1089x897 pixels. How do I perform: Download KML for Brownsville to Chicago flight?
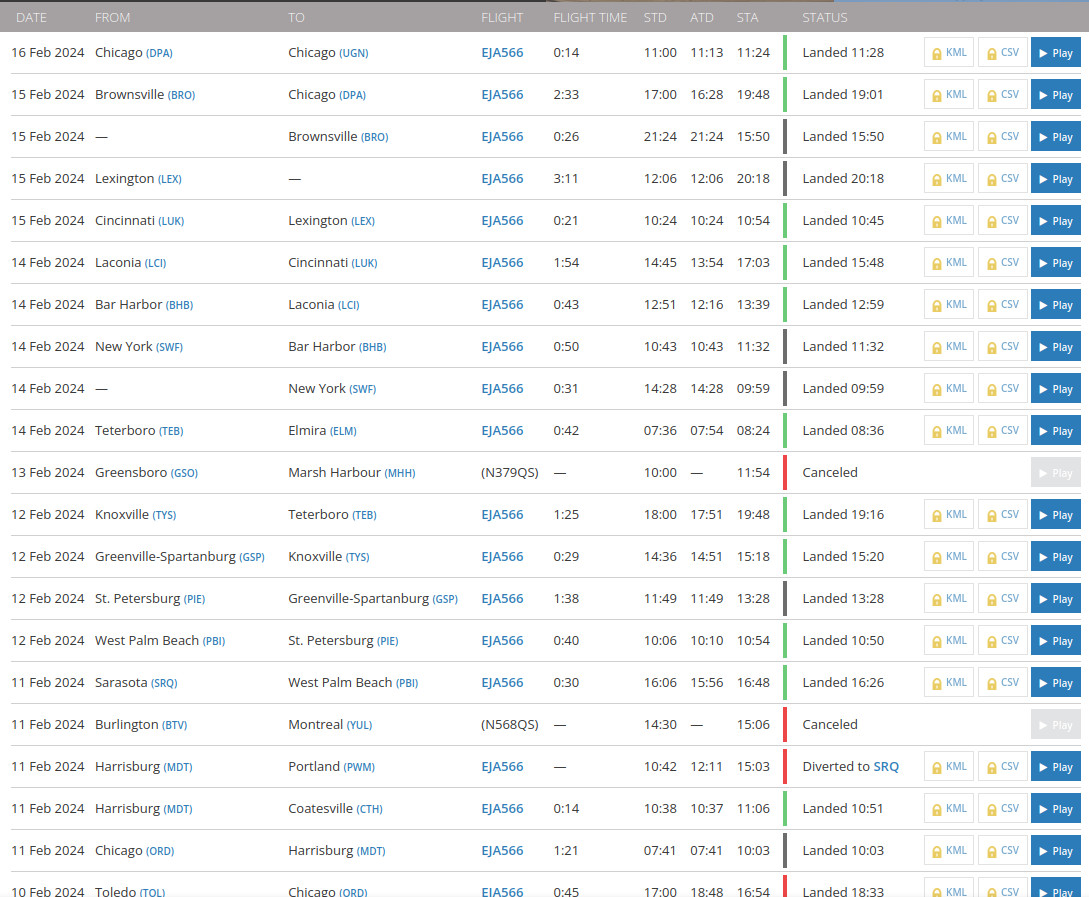click(948, 95)
